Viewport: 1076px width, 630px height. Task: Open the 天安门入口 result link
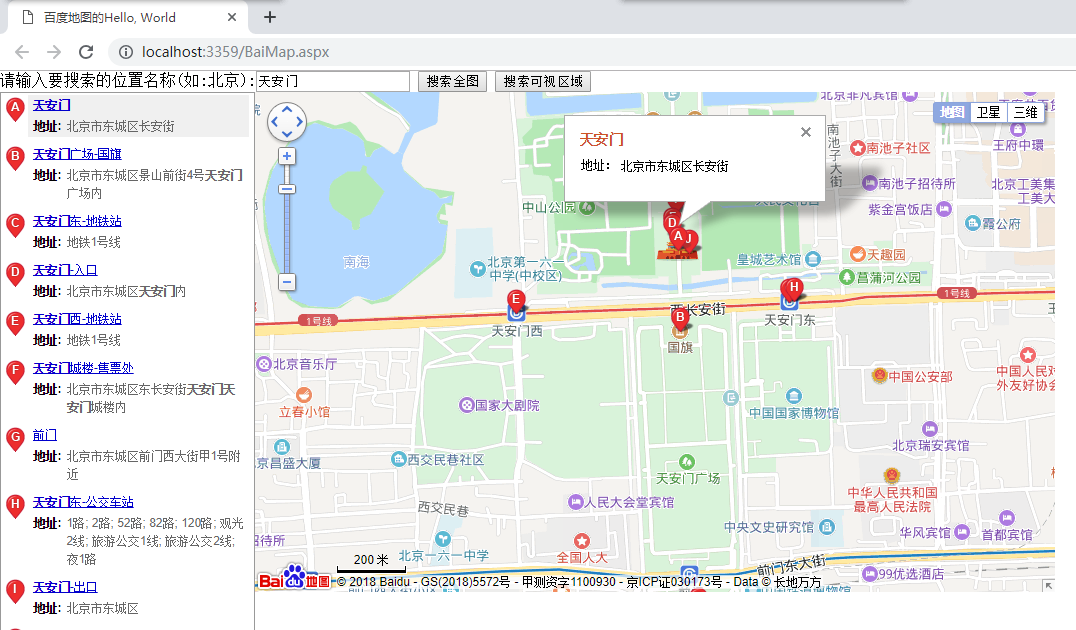point(65,270)
